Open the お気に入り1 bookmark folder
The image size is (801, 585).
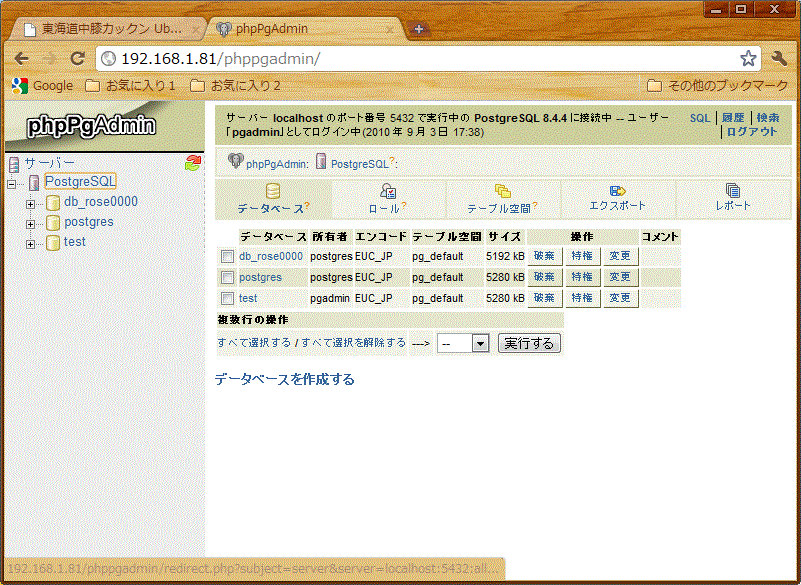point(131,85)
